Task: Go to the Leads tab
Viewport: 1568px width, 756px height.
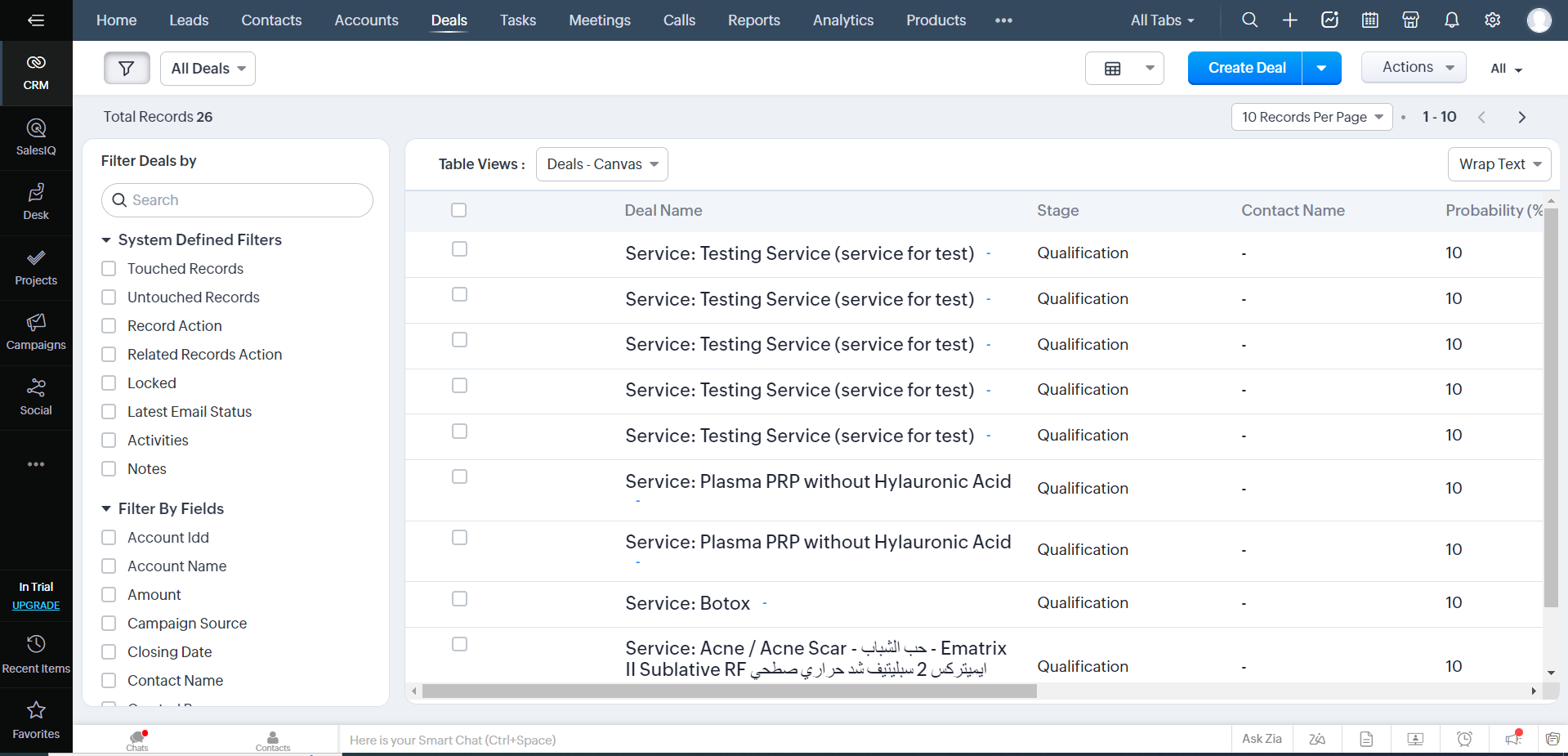Action: point(189,20)
